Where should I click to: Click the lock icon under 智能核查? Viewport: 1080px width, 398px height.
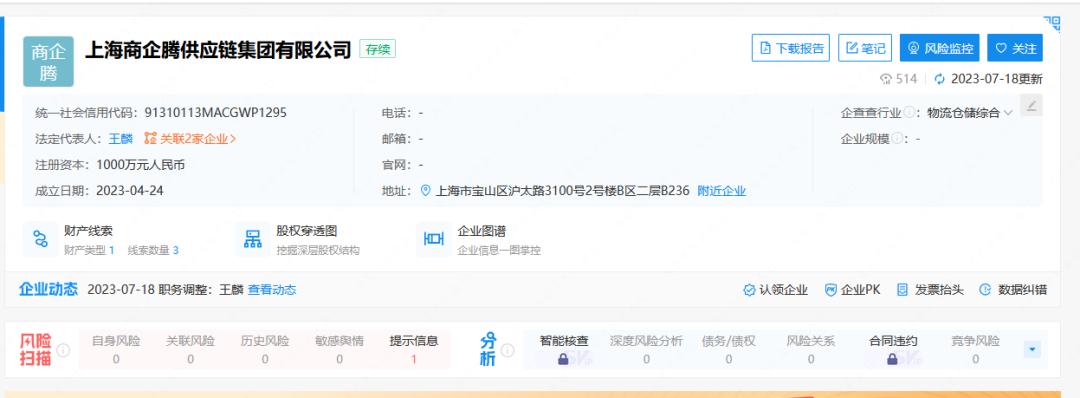click(x=563, y=359)
